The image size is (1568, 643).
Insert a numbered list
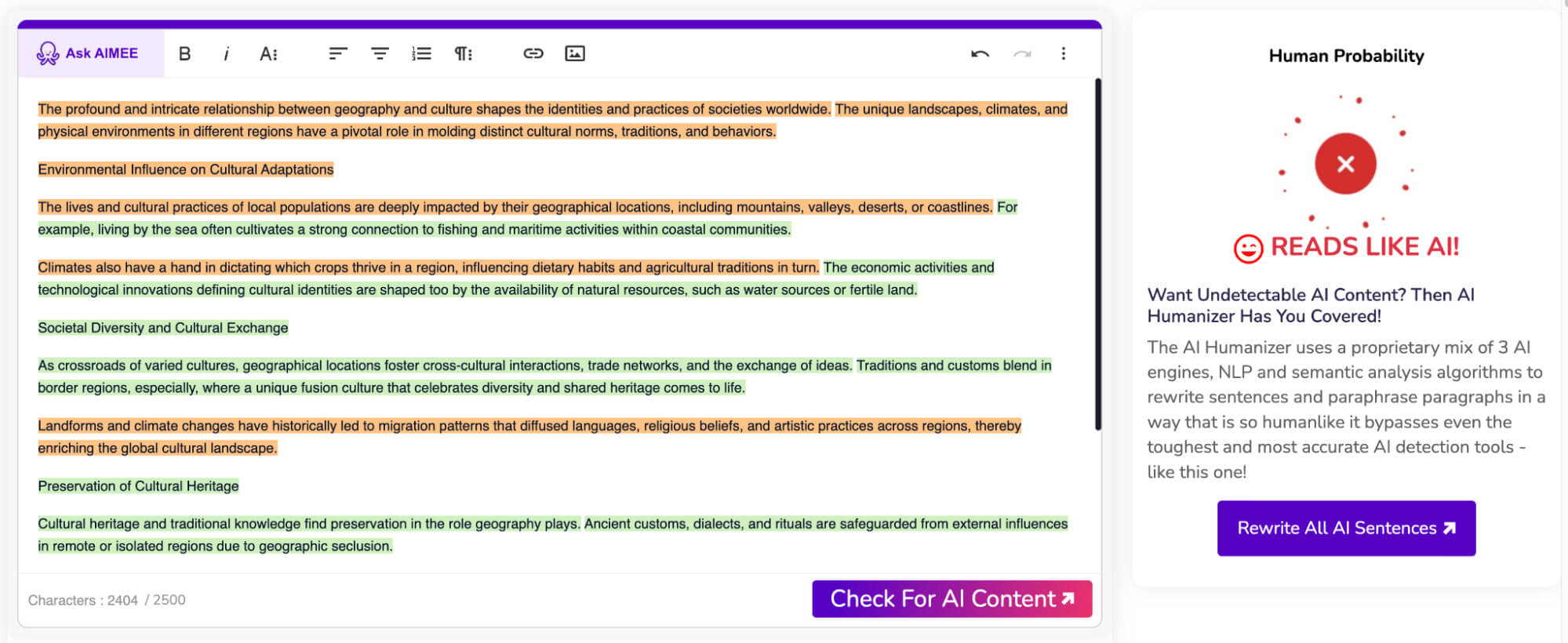[x=421, y=53]
